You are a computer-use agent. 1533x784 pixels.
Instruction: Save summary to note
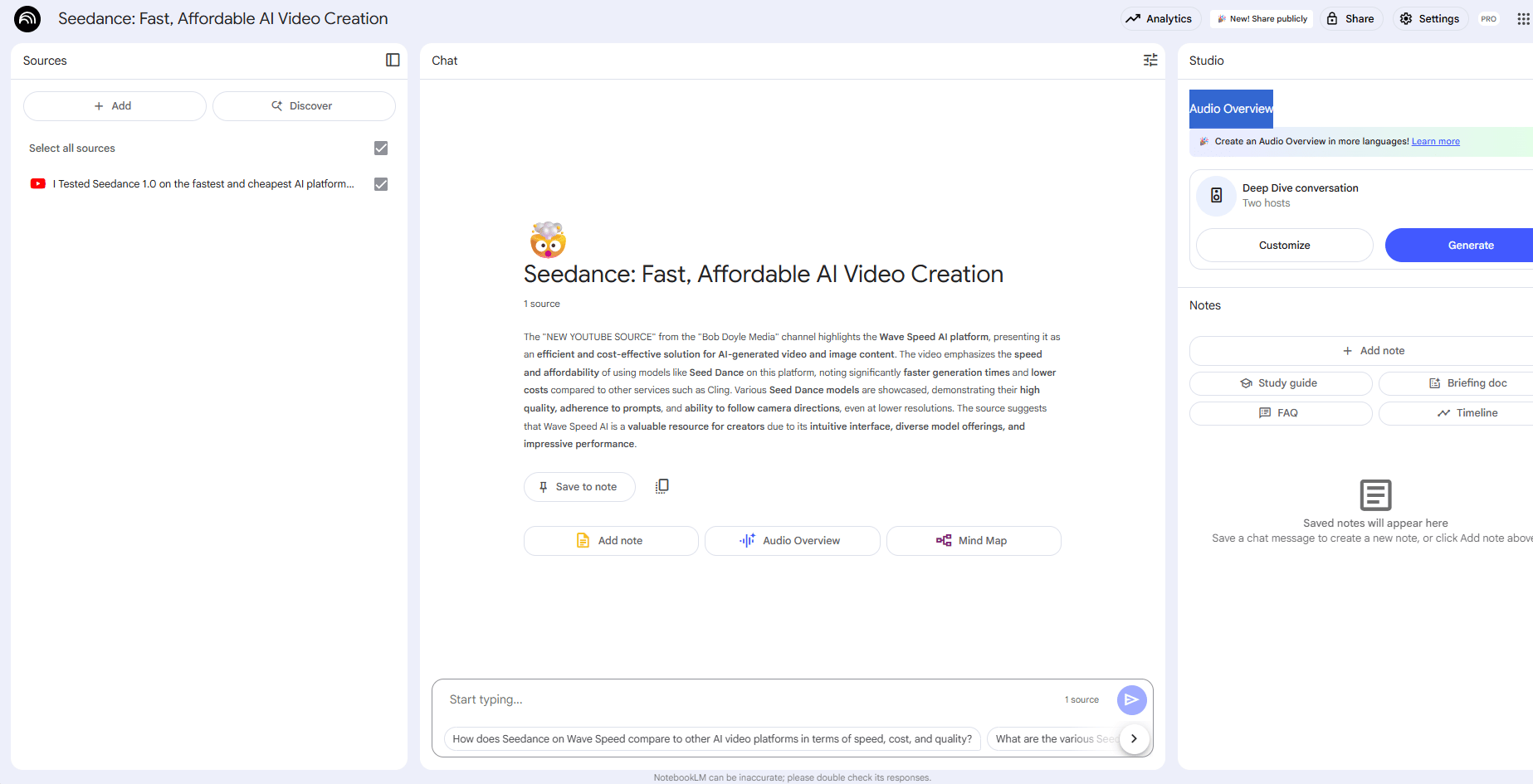coord(579,487)
